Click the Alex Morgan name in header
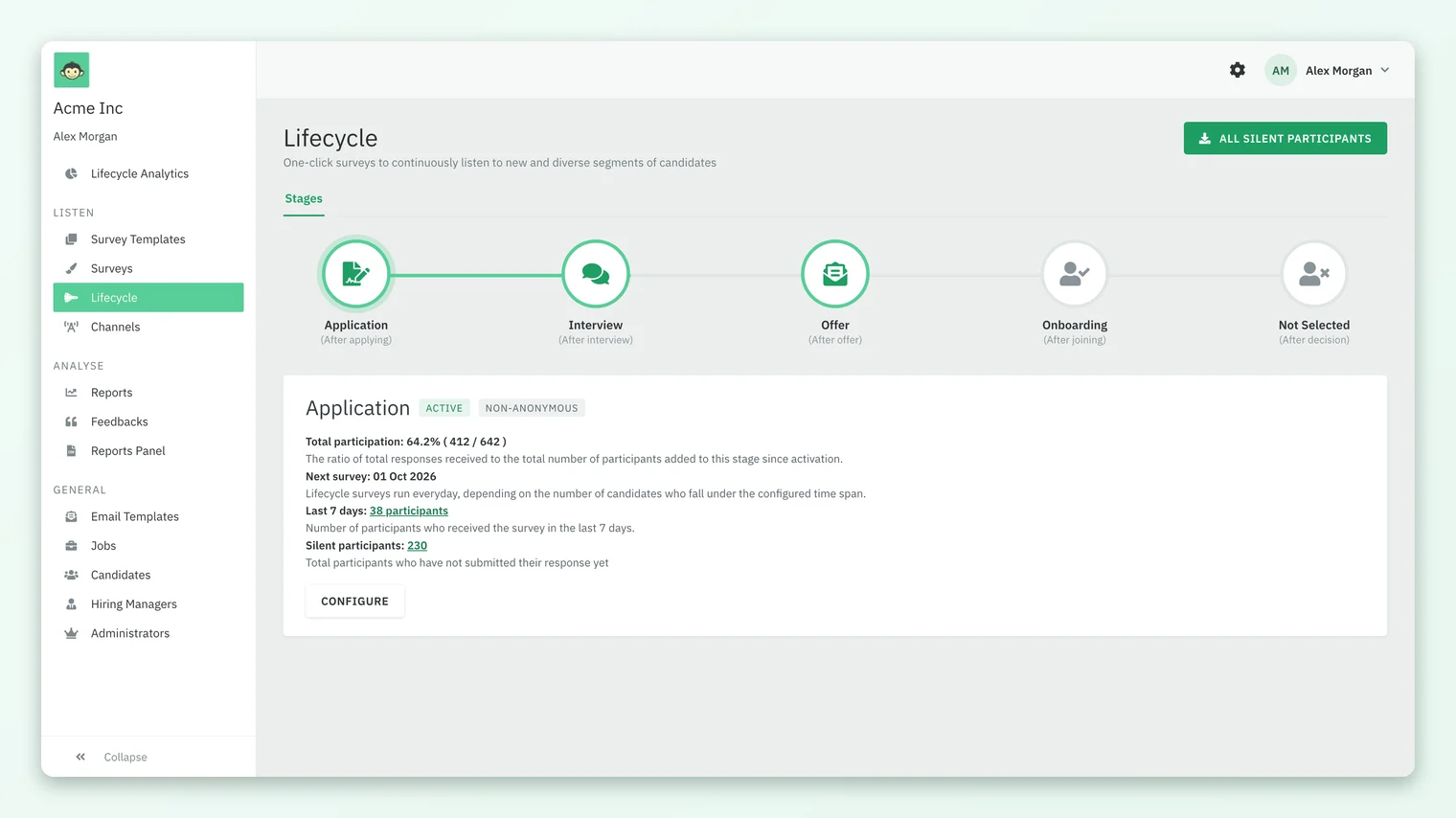This screenshot has height=818, width=1456. (1338, 71)
